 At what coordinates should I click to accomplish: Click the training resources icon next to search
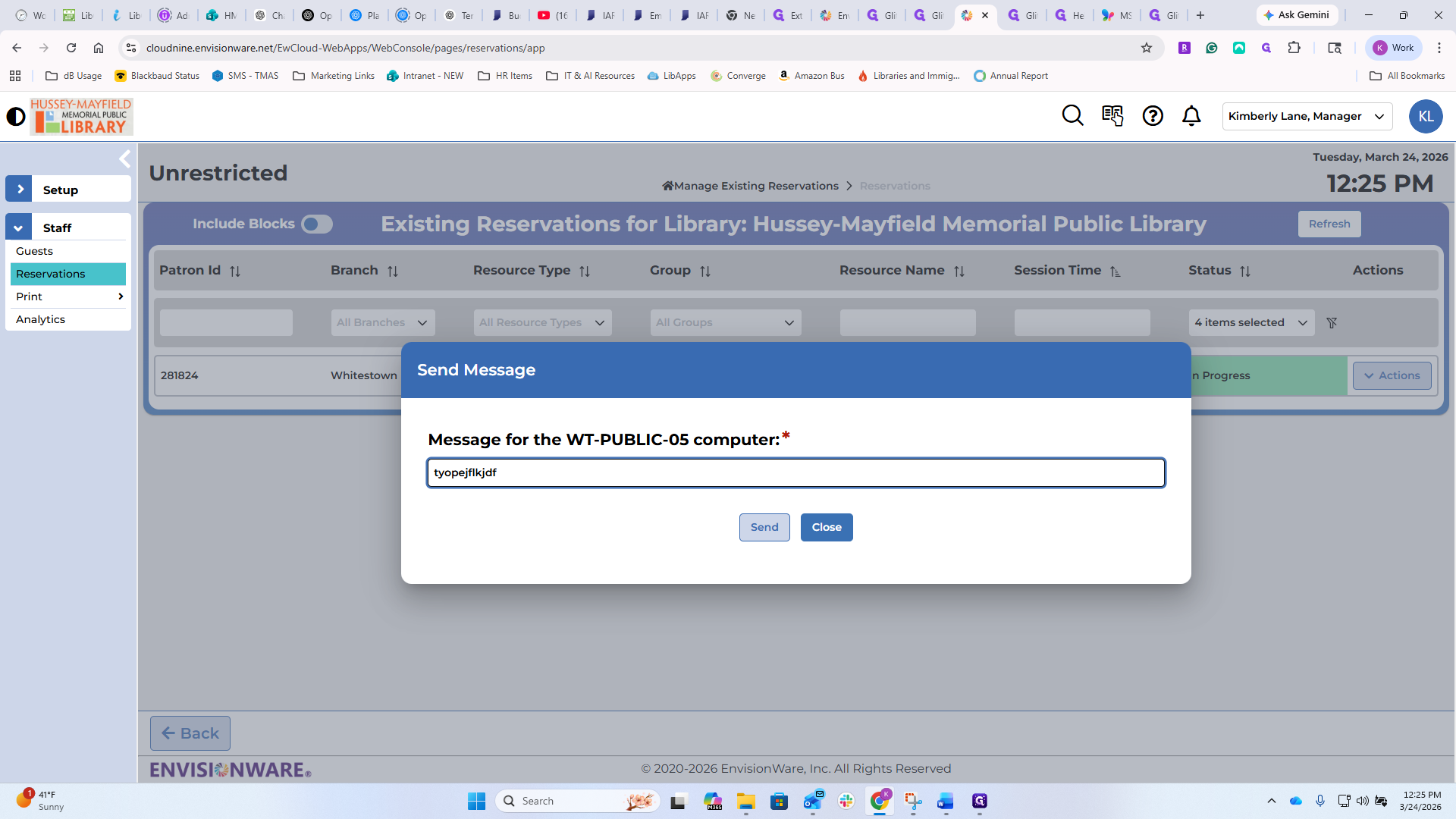point(1112,116)
